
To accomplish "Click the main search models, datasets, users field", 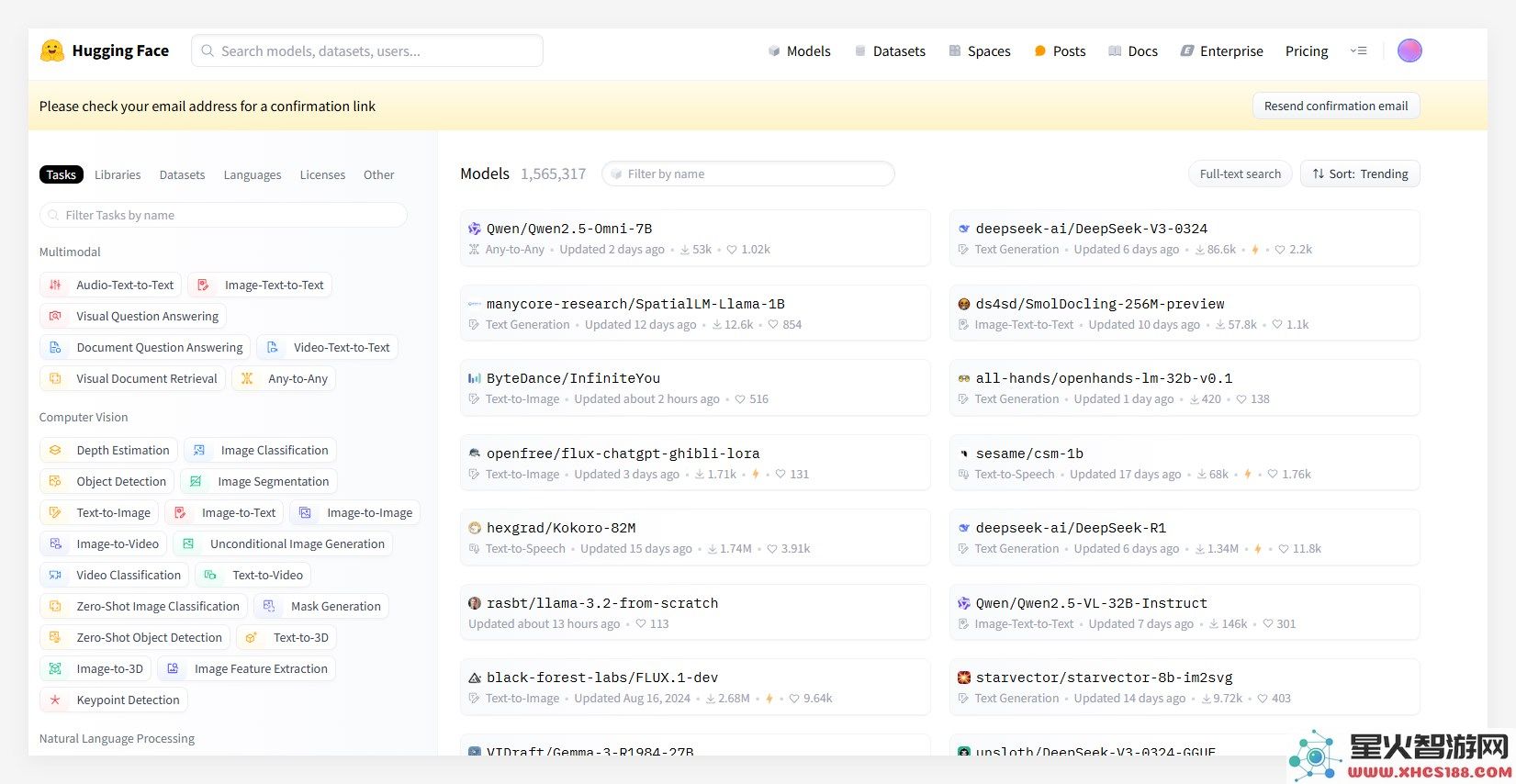I will (367, 50).
